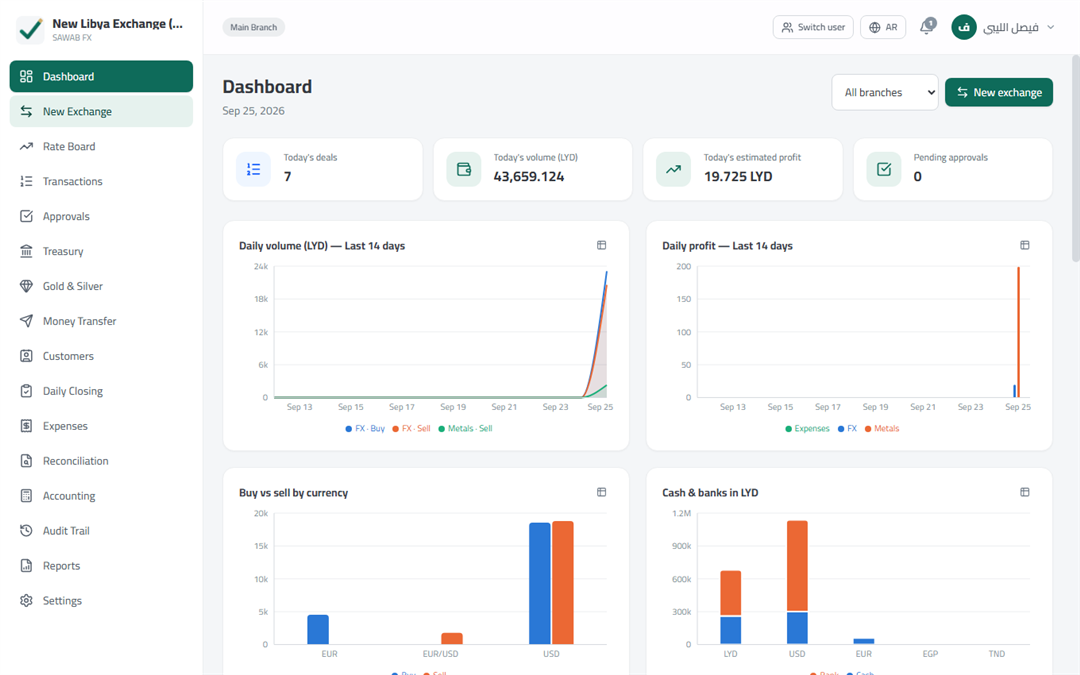Click the Settings gear icon
The width and height of the screenshot is (1080, 675).
pos(26,601)
